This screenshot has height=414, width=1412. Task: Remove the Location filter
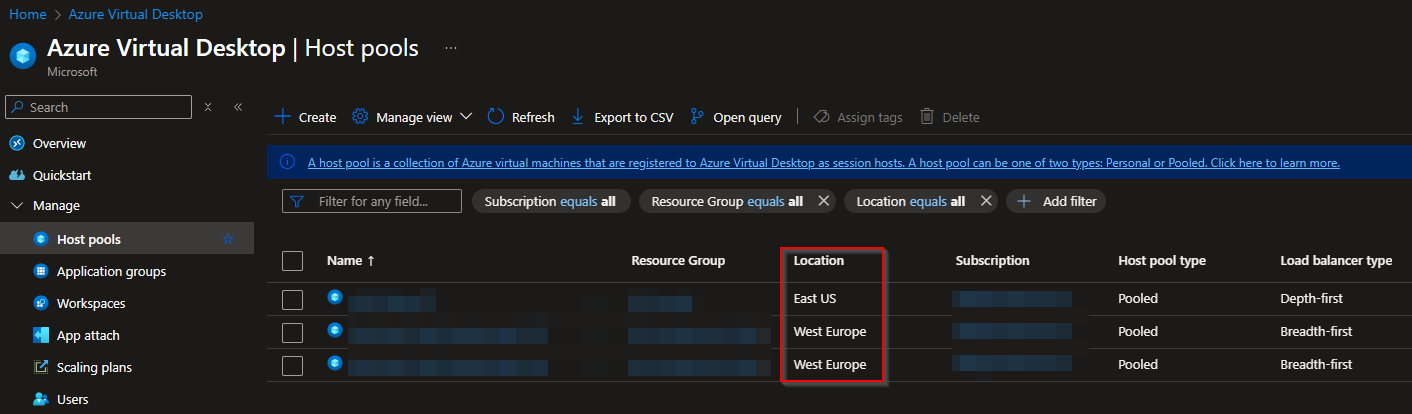986,201
